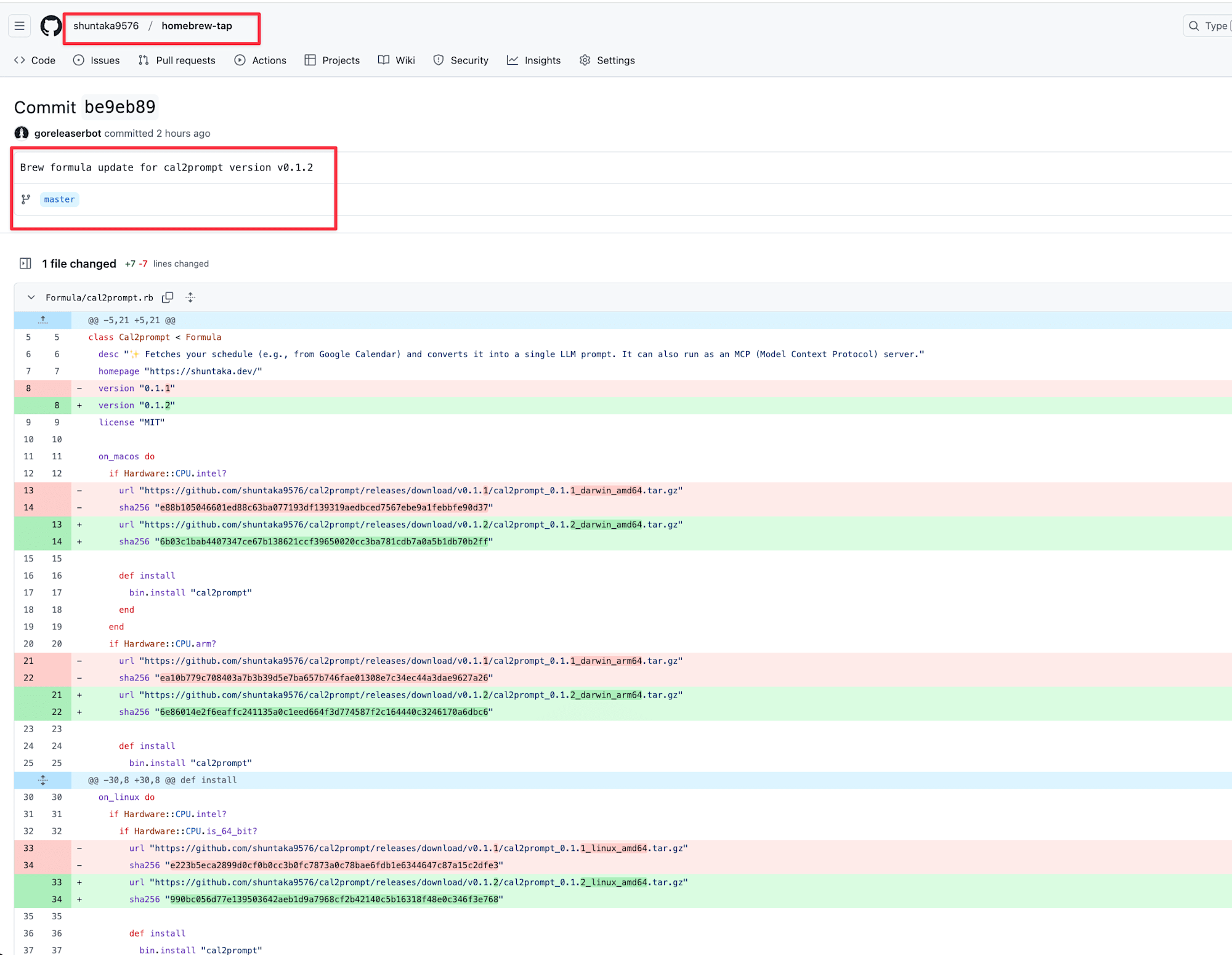Copy the Formula/cal2prompt.rb file path
1232x955 pixels.
click(168, 297)
